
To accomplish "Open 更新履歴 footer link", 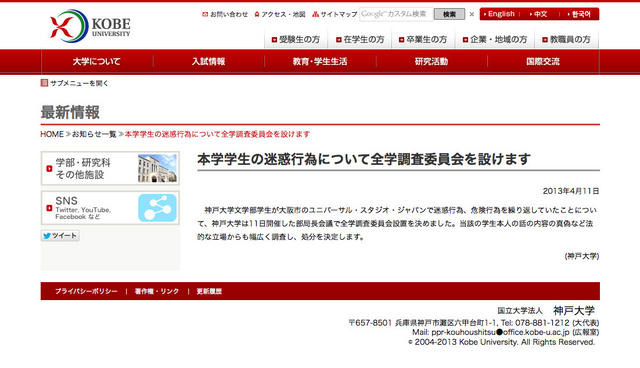I will pos(209,291).
